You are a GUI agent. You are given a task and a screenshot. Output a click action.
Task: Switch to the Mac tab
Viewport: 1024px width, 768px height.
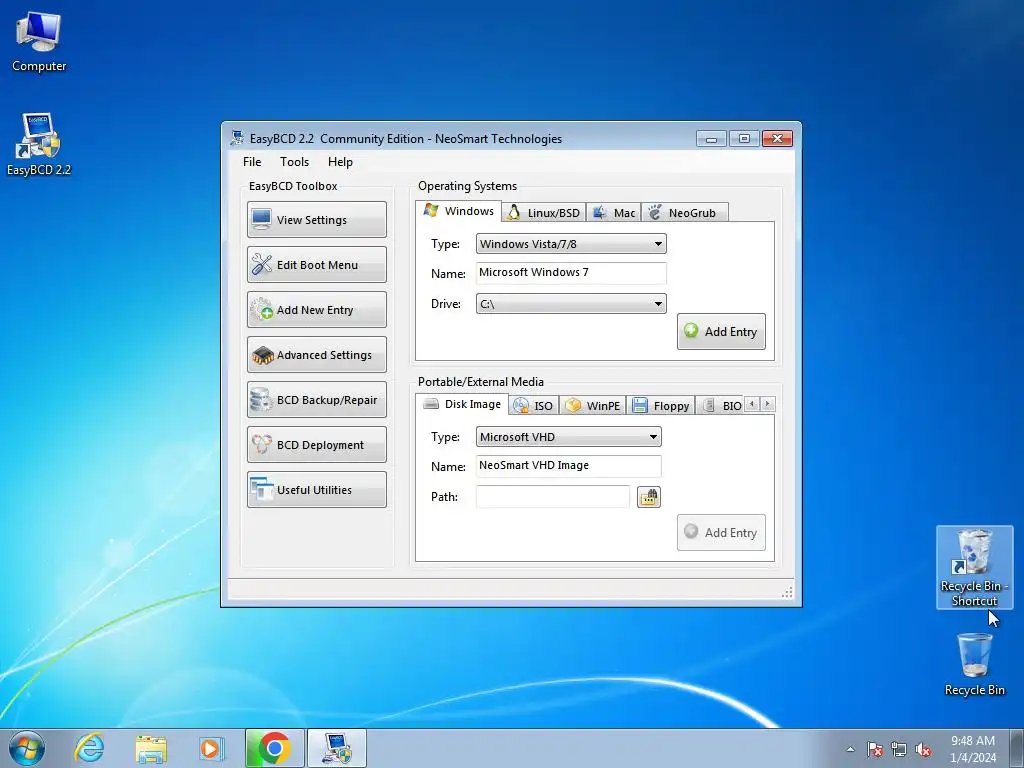click(614, 213)
